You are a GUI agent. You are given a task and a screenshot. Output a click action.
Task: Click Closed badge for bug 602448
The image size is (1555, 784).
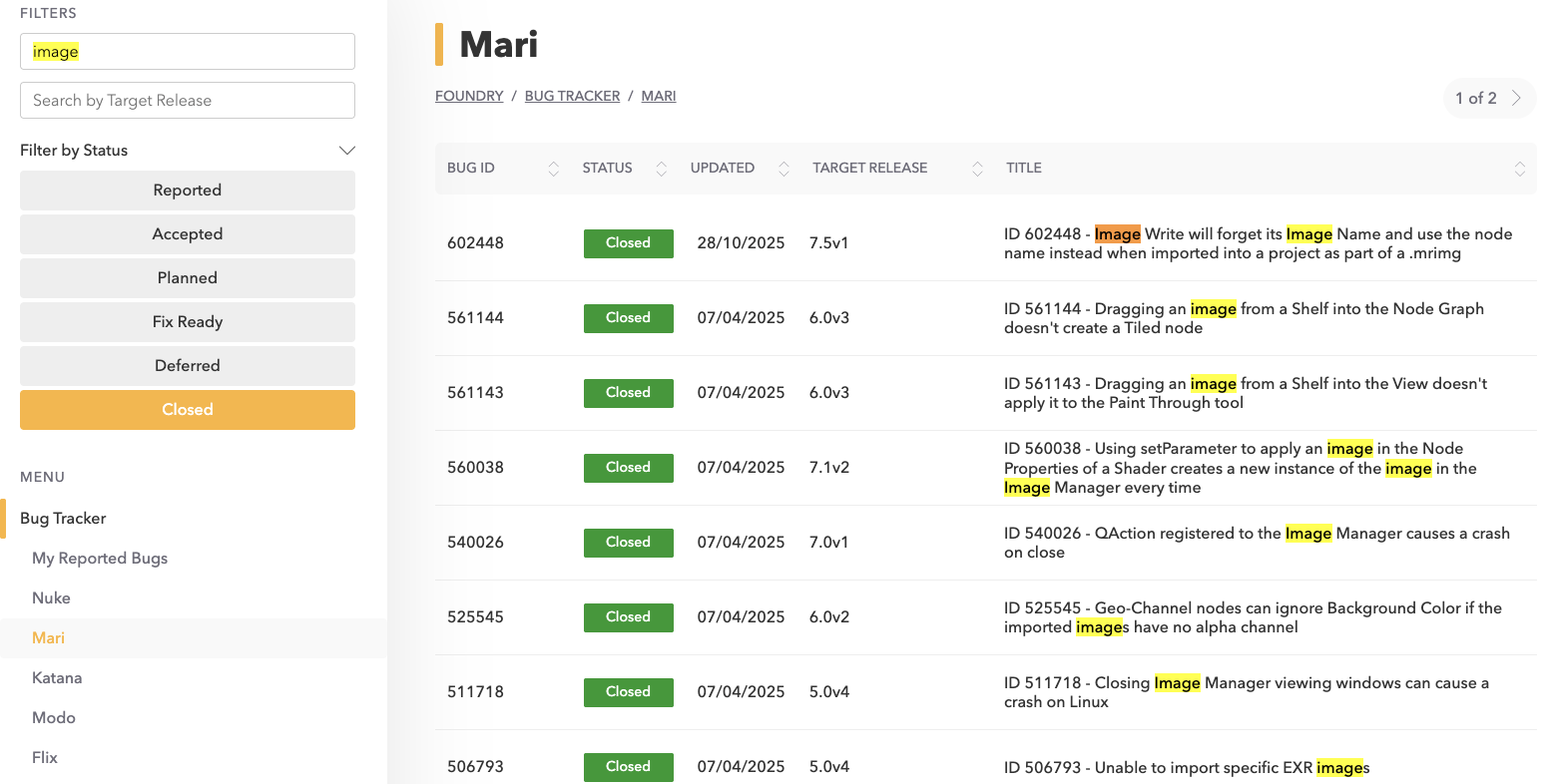pyautogui.click(x=629, y=243)
